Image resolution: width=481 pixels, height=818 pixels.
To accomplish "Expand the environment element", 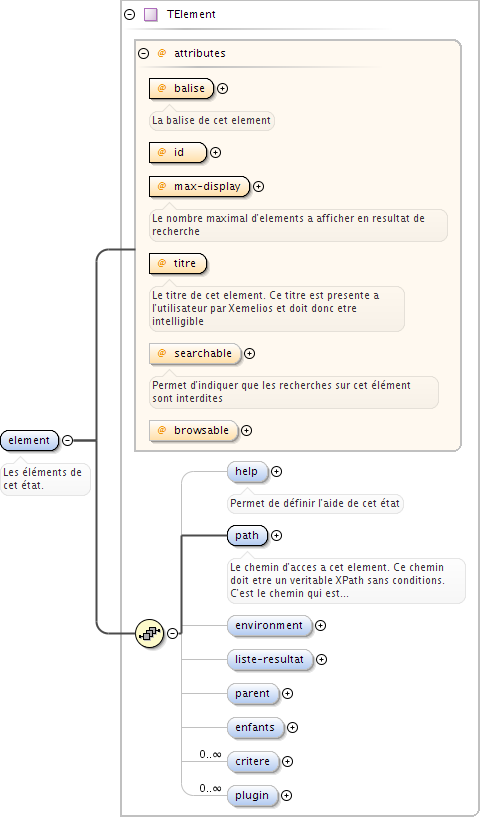I will point(321,625).
